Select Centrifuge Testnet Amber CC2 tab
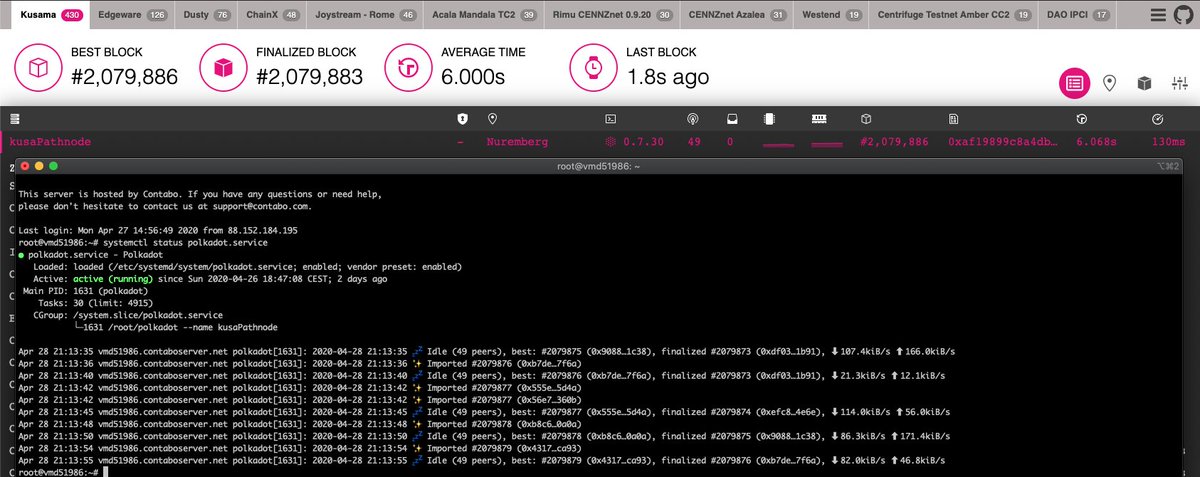 pos(955,15)
